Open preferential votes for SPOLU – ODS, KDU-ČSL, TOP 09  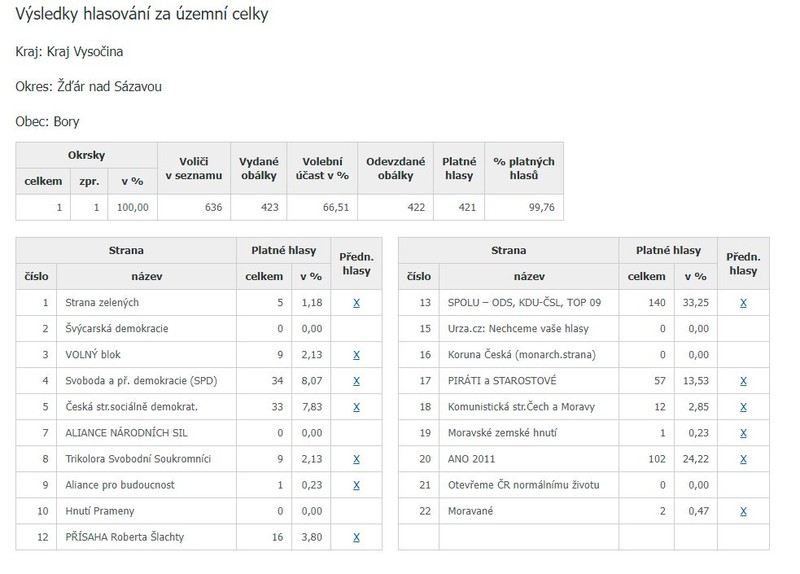(x=742, y=302)
